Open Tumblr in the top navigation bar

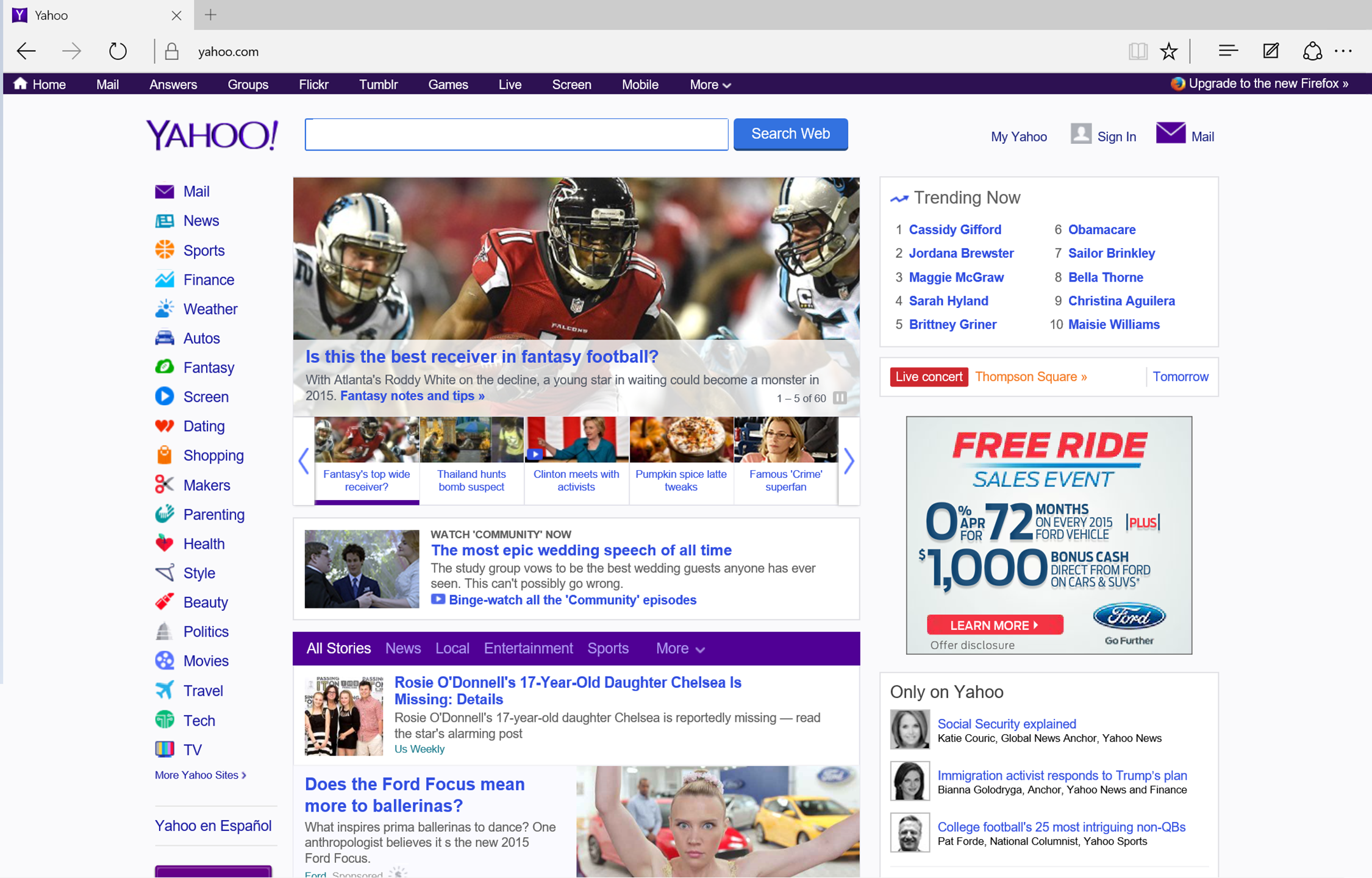click(x=378, y=85)
